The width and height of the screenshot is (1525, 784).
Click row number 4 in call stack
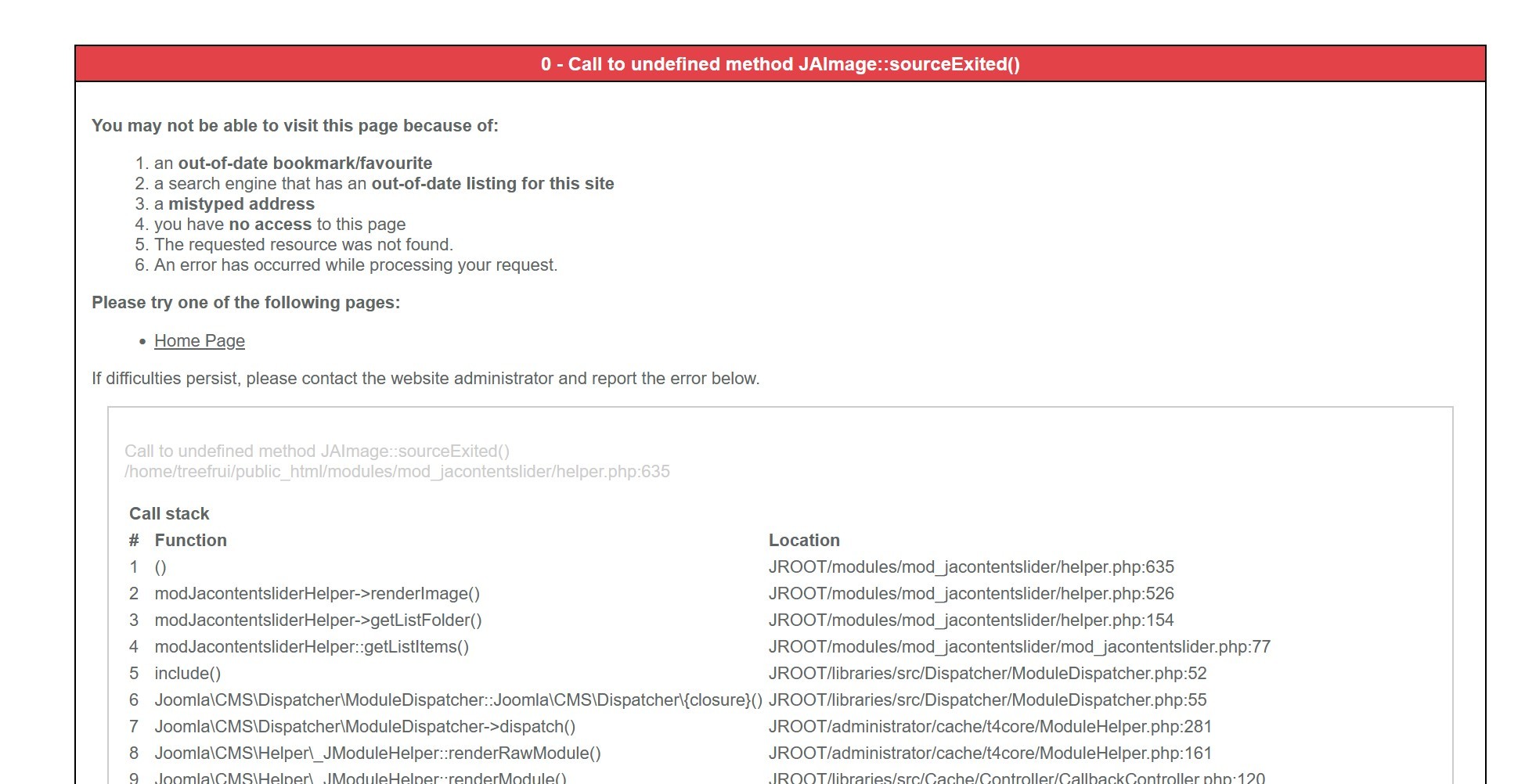pyautogui.click(x=134, y=647)
